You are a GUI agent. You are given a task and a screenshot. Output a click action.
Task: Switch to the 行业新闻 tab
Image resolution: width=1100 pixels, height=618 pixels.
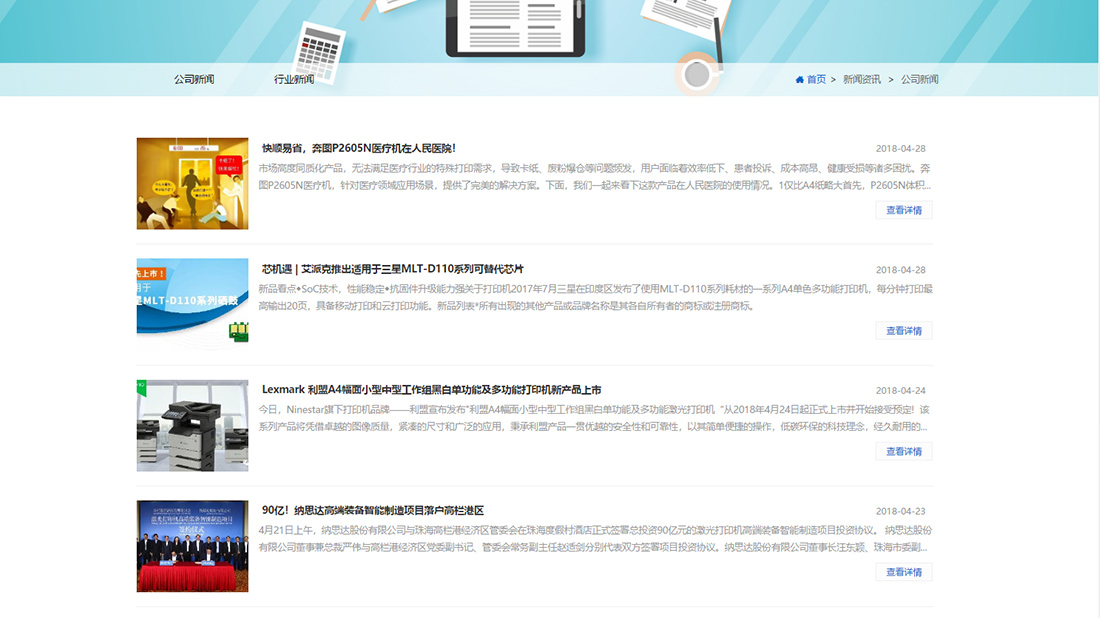(x=294, y=79)
